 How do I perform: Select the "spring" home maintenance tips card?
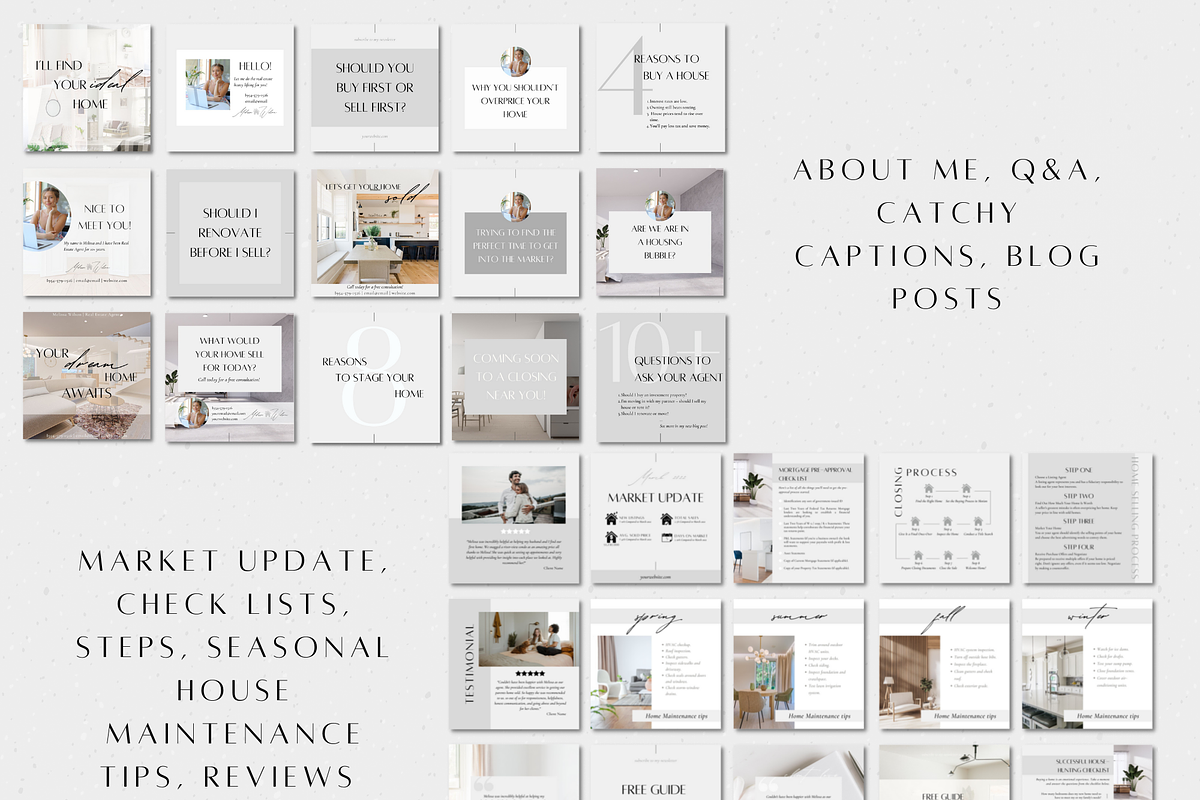(656, 663)
